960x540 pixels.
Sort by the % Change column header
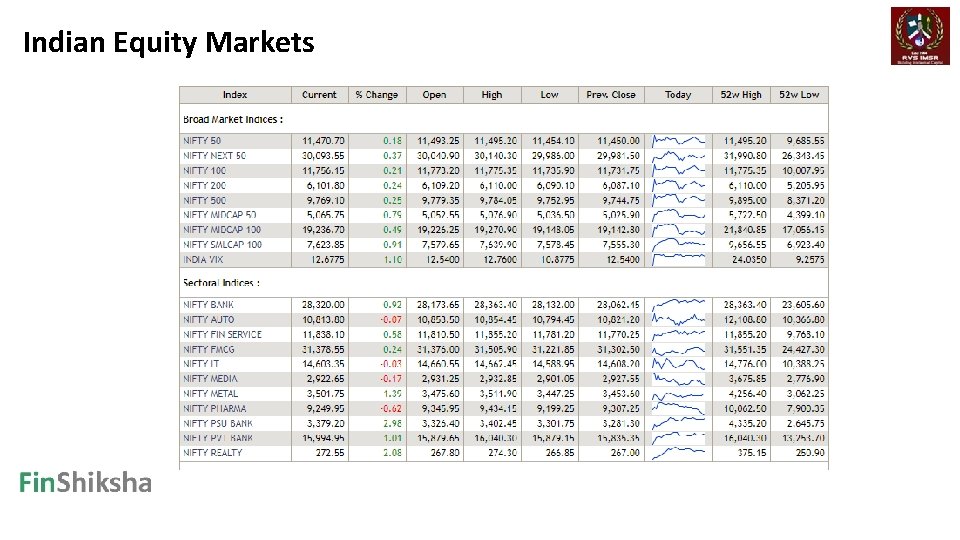[376, 95]
